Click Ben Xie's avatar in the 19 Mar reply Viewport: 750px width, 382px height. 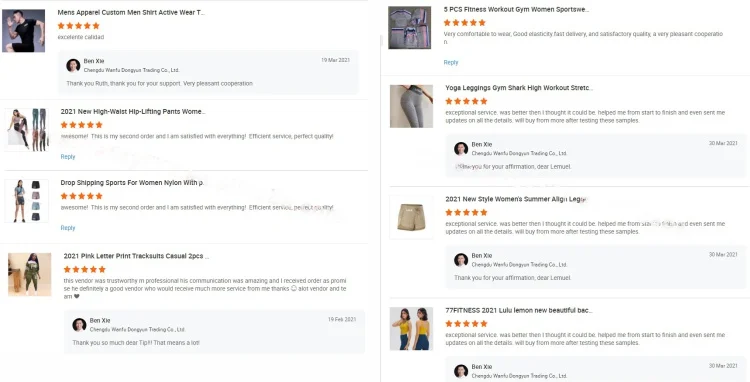[x=73, y=65]
